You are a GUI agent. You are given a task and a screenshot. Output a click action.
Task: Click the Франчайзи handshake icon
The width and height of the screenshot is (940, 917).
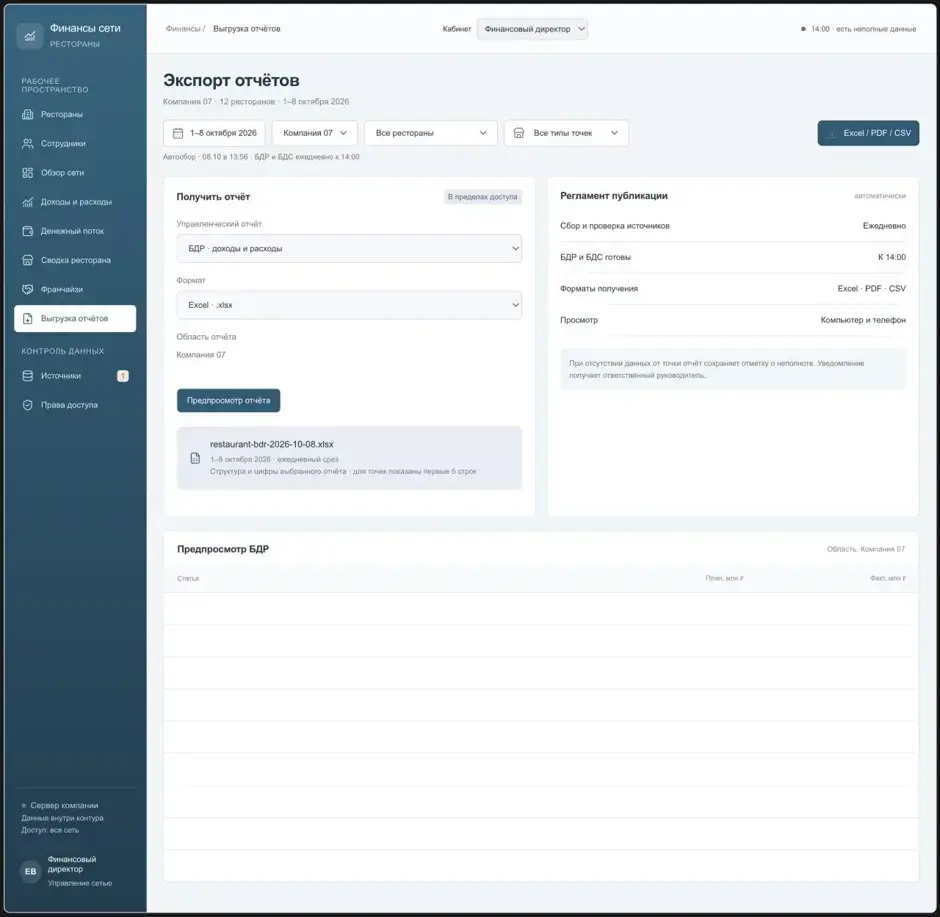click(x=28, y=289)
